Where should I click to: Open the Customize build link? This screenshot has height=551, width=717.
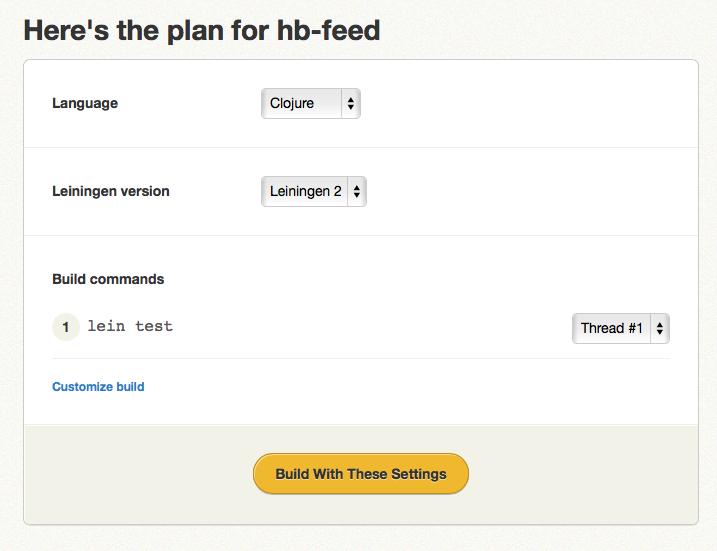[98, 387]
